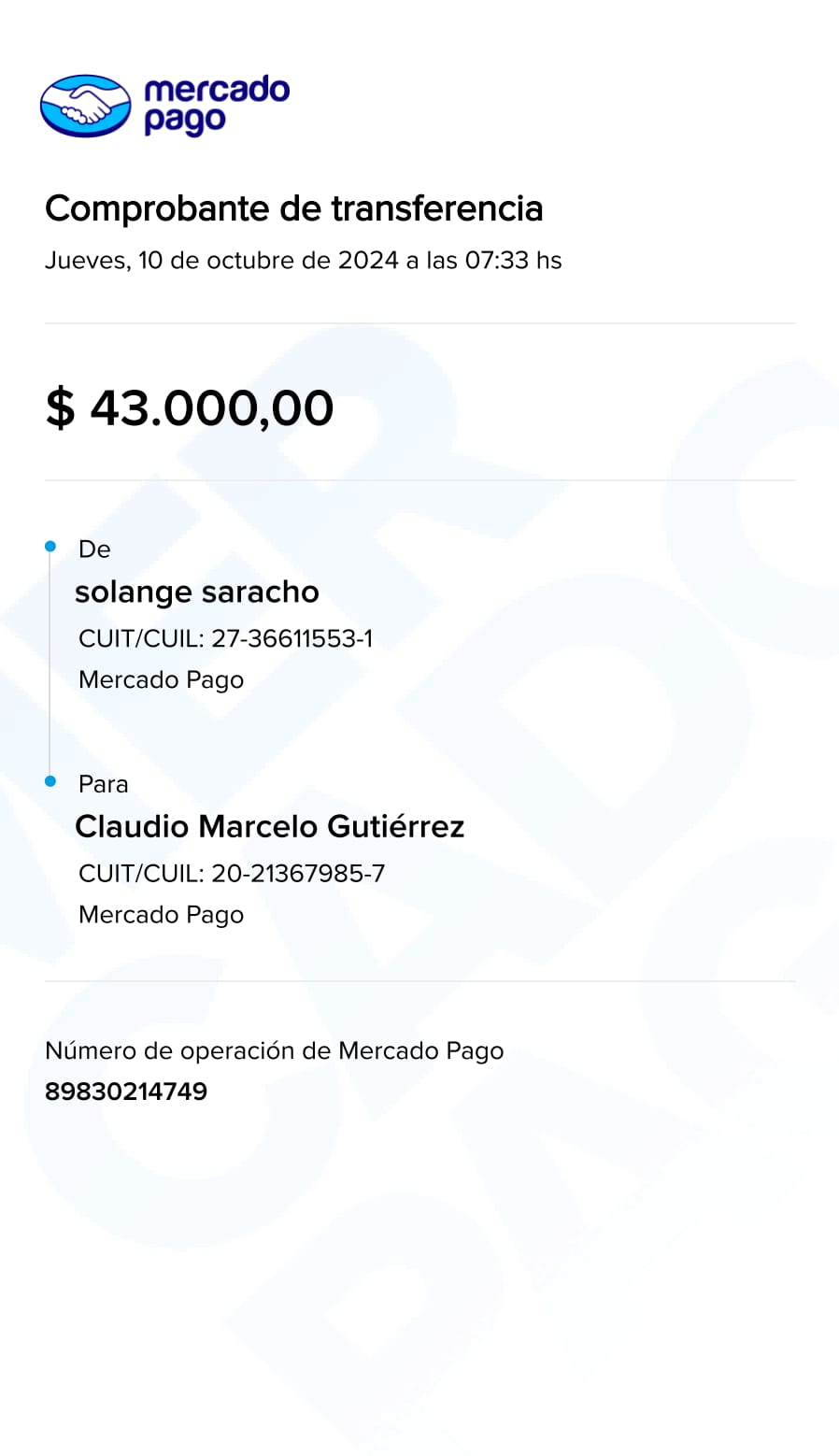Click 'Mercado Pago' under the sender
The image size is (839, 1456).
161,679
